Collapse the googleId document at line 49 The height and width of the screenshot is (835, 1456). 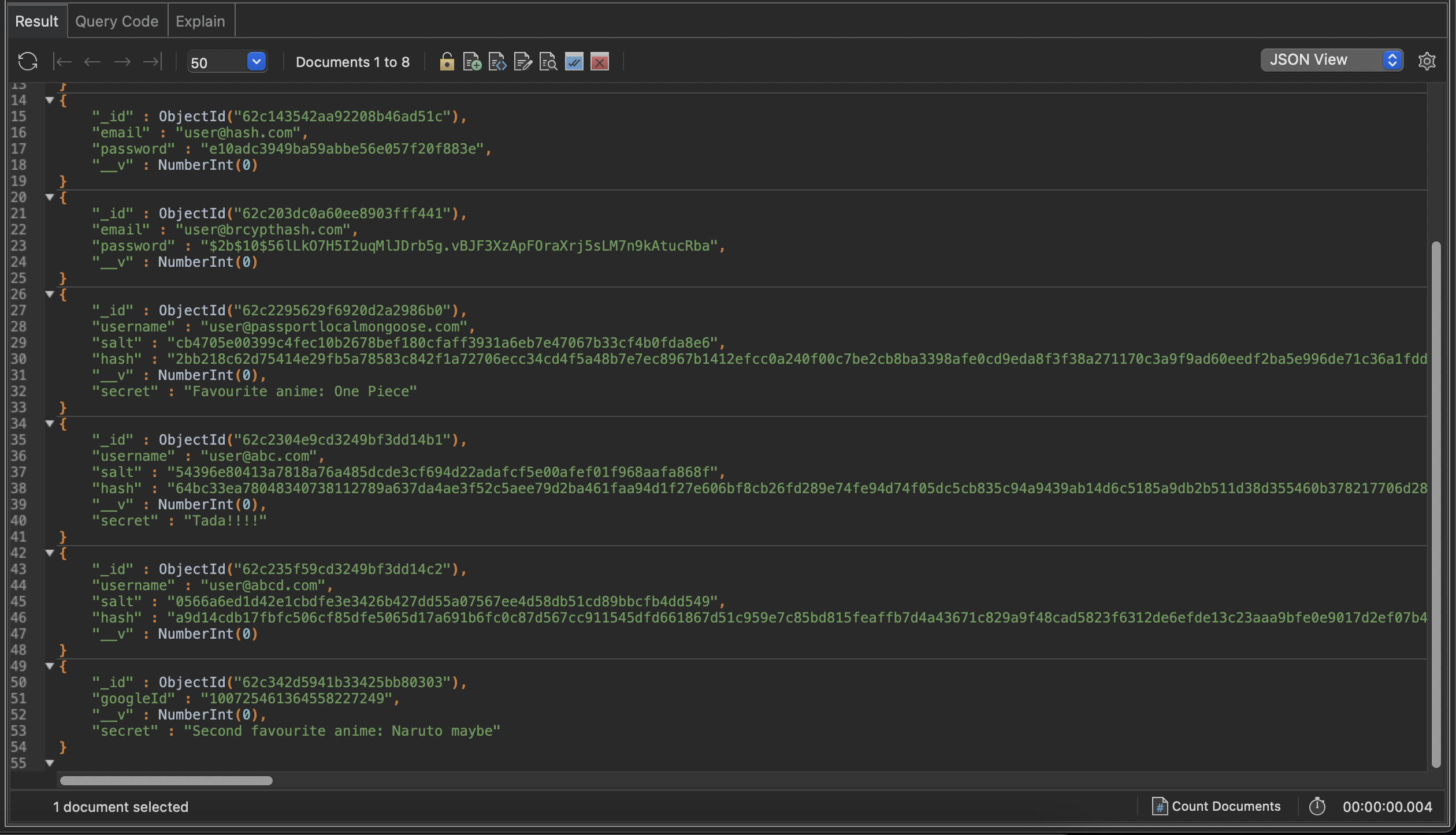[50, 666]
